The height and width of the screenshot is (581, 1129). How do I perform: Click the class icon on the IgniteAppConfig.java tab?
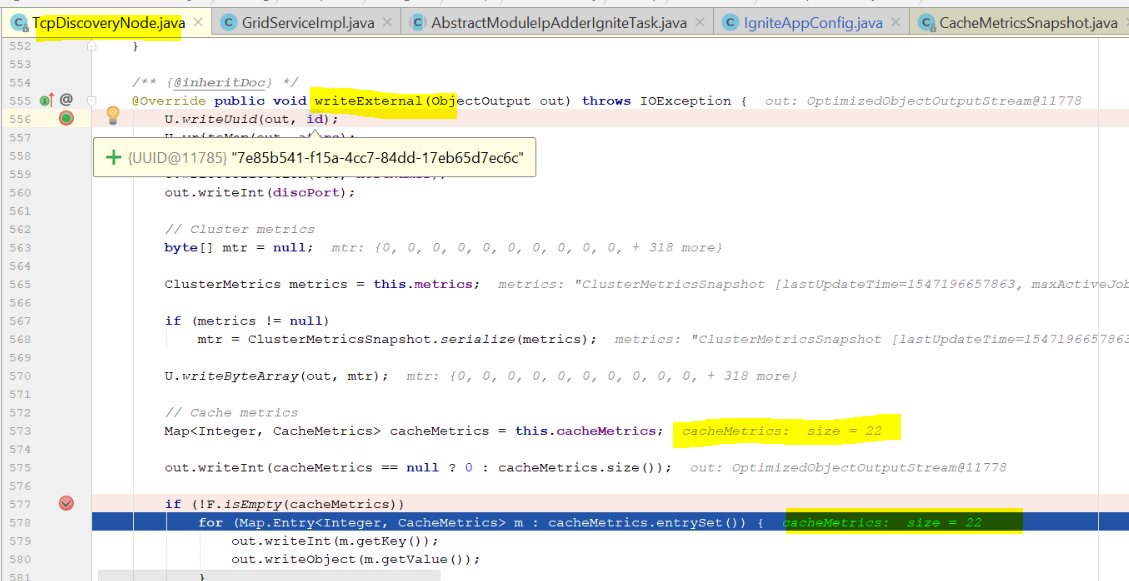pyautogui.click(x=729, y=23)
